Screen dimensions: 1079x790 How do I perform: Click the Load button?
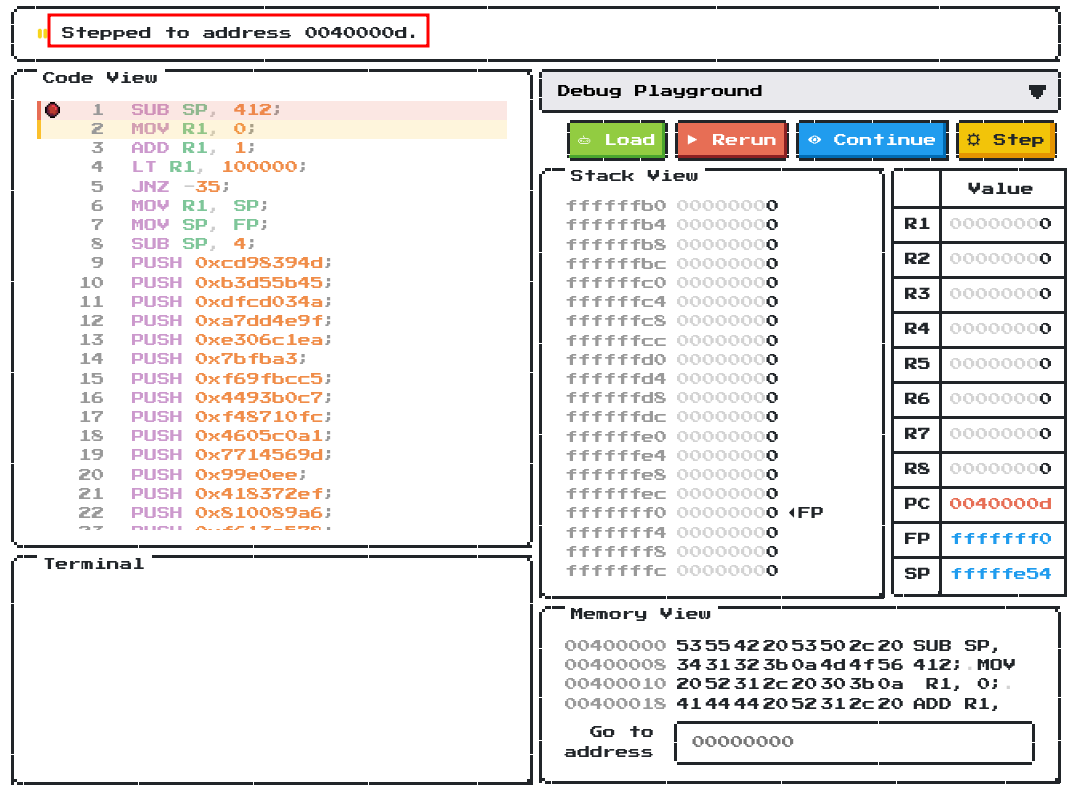click(617, 140)
